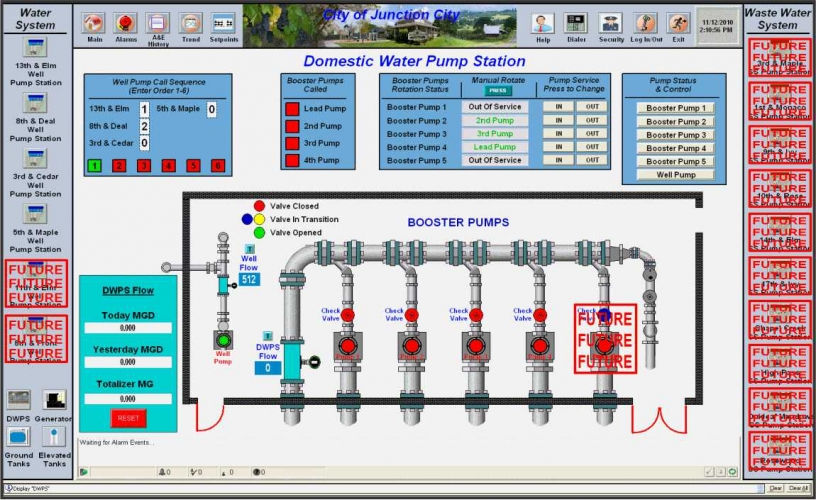Screen dimensions: 816x500
Task: Open 5th & Maple Well Pump Station
Action: coord(35,214)
